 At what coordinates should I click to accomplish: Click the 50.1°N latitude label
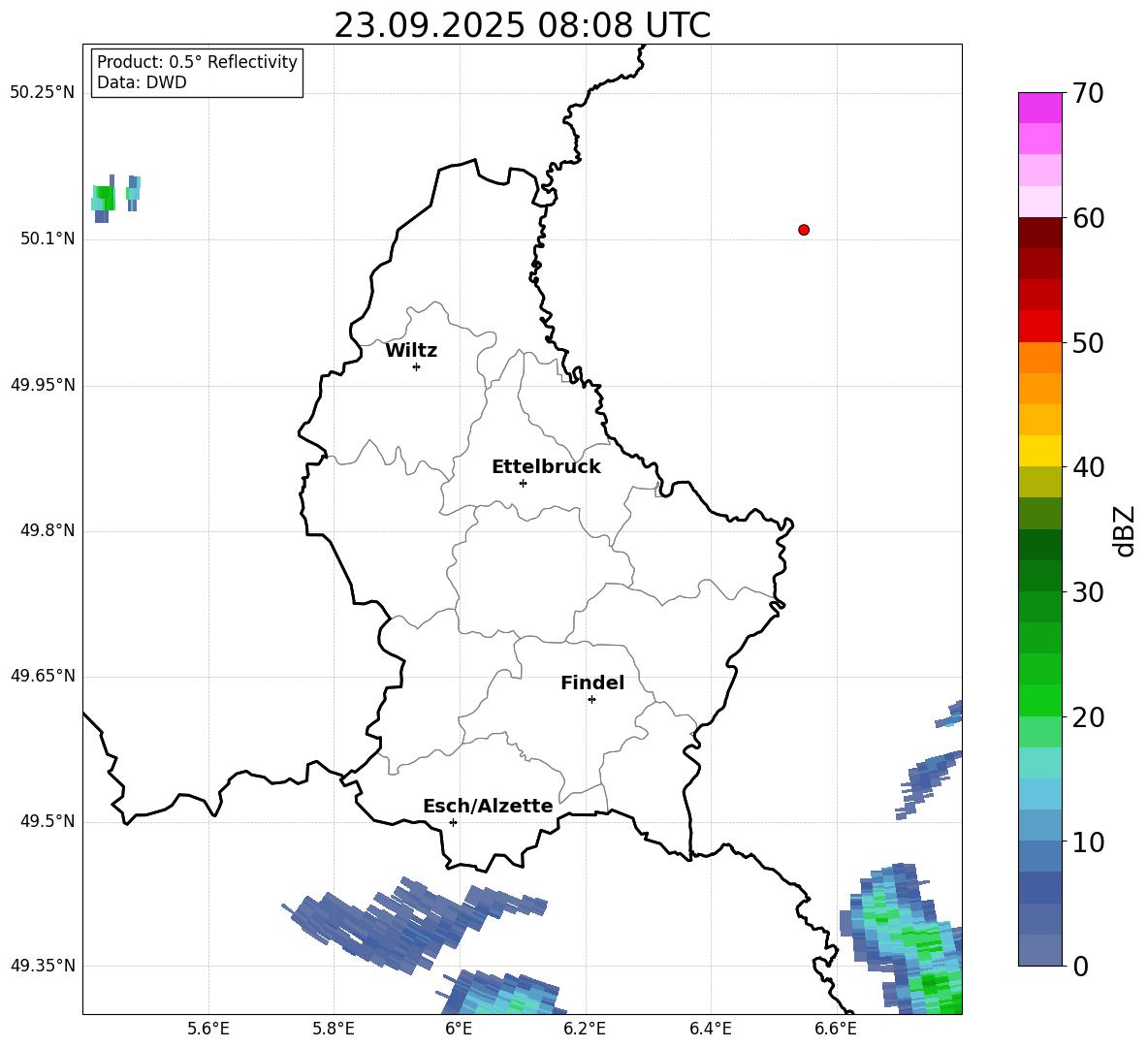coord(48,238)
